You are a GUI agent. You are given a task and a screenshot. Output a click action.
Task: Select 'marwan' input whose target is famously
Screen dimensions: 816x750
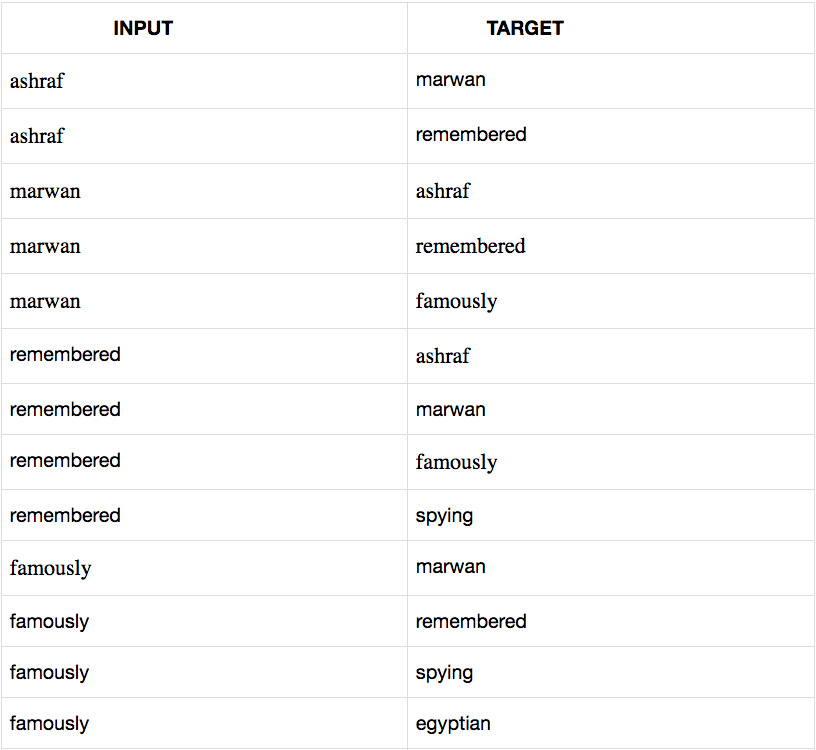point(45,301)
